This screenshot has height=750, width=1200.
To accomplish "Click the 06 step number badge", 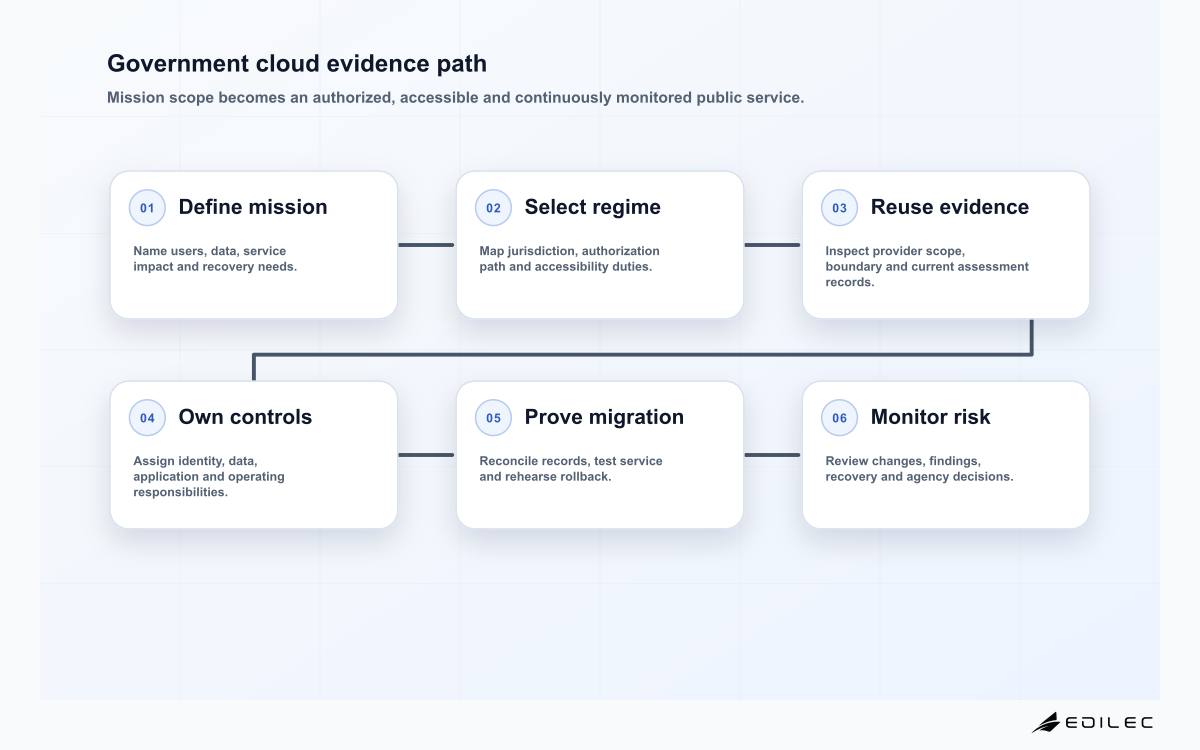I will click(x=839, y=418).
